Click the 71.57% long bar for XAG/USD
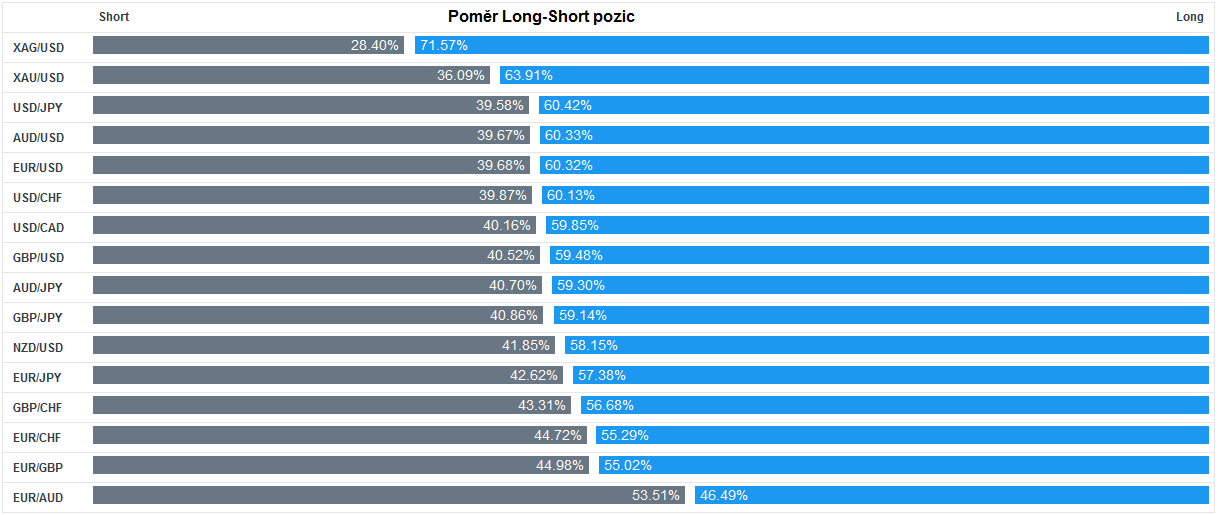 click(x=811, y=45)
